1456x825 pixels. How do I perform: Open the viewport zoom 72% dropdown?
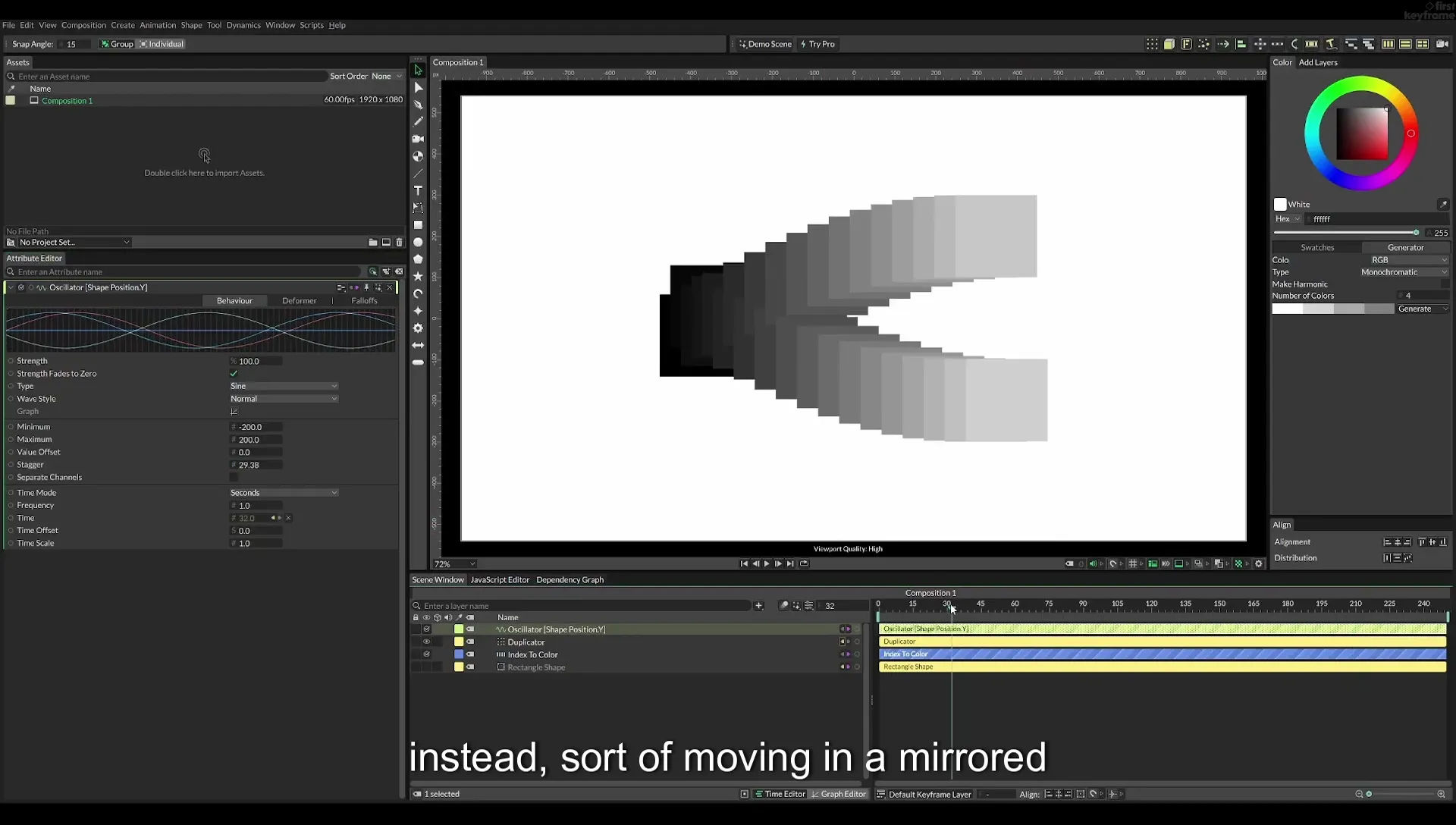pyautogui.click(x=454, y=564)
